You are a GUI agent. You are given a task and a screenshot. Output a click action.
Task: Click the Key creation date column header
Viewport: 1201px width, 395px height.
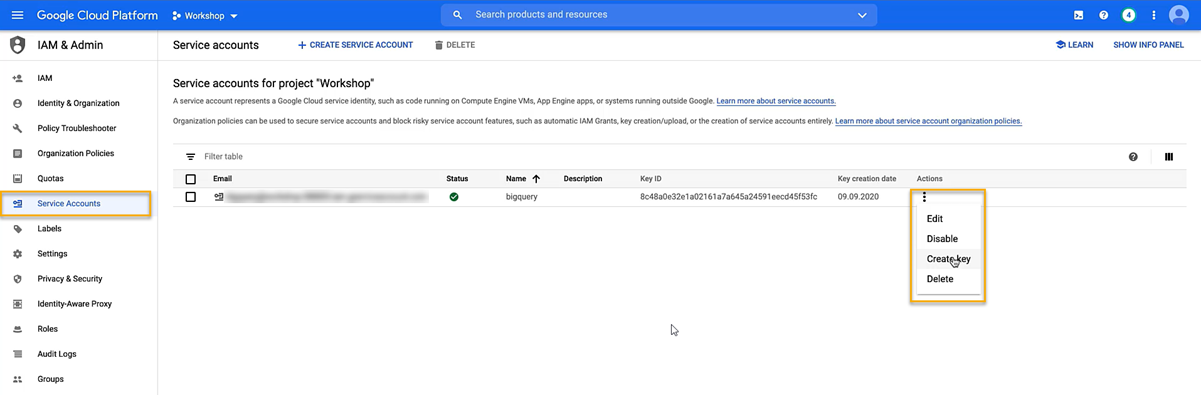(866, 179)
